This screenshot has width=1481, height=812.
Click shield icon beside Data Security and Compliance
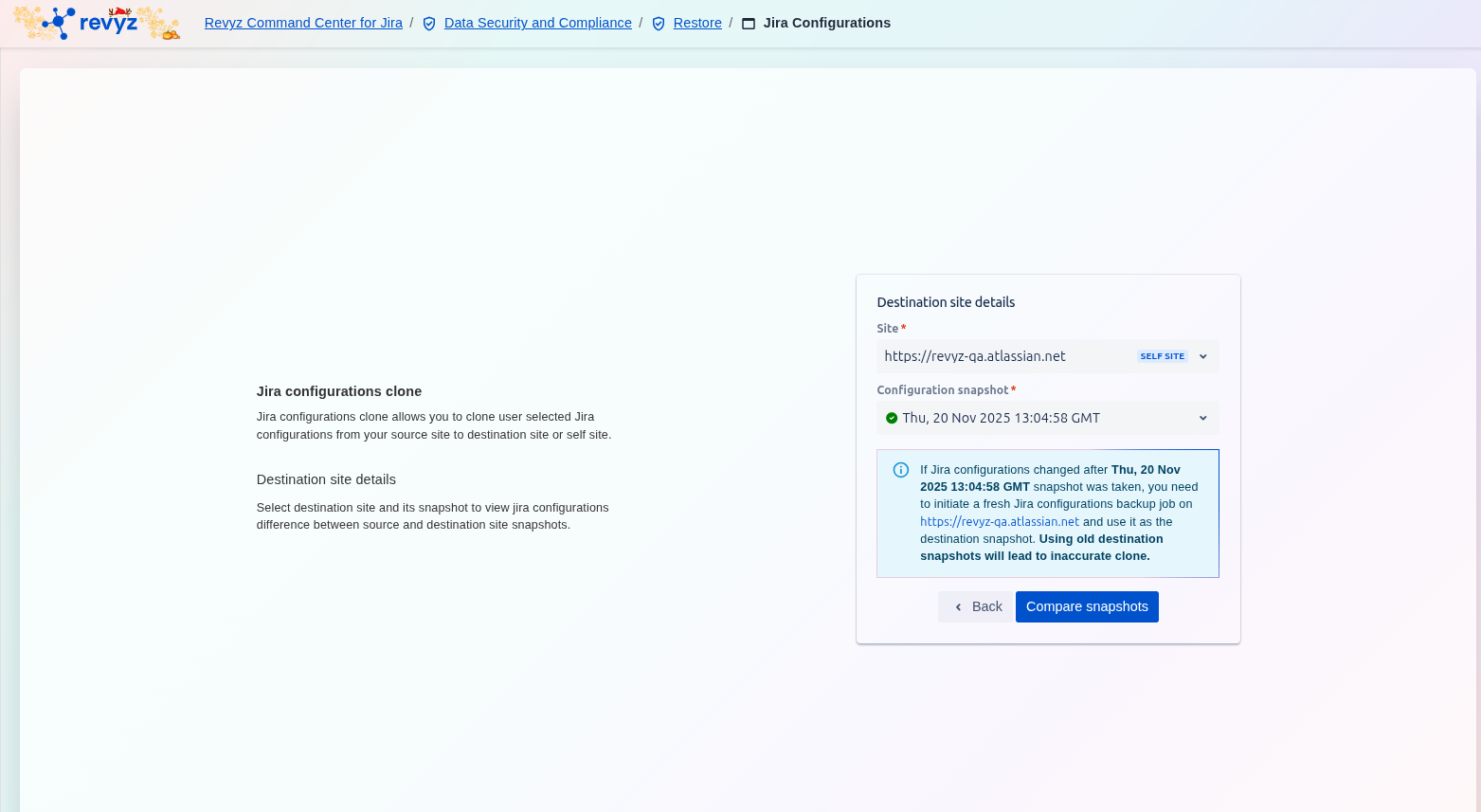429,24
